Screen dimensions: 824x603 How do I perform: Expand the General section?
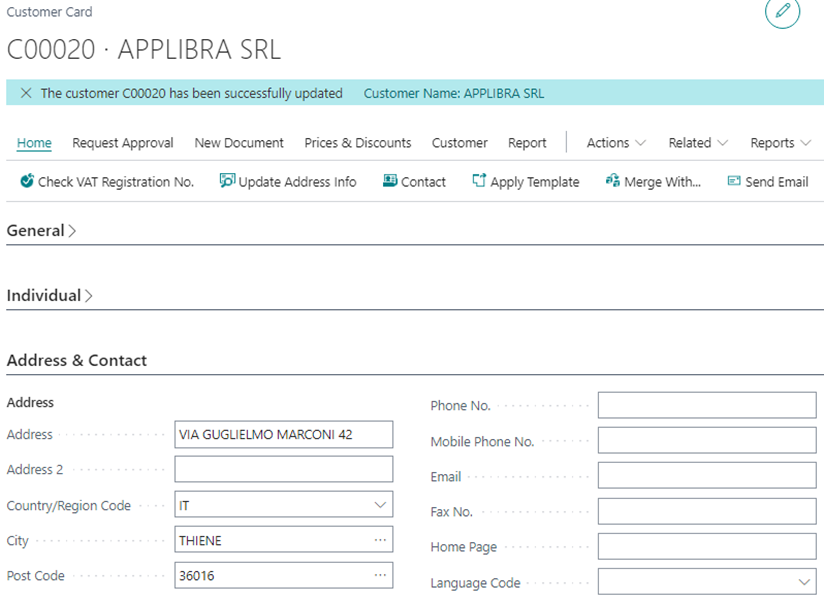42,231
